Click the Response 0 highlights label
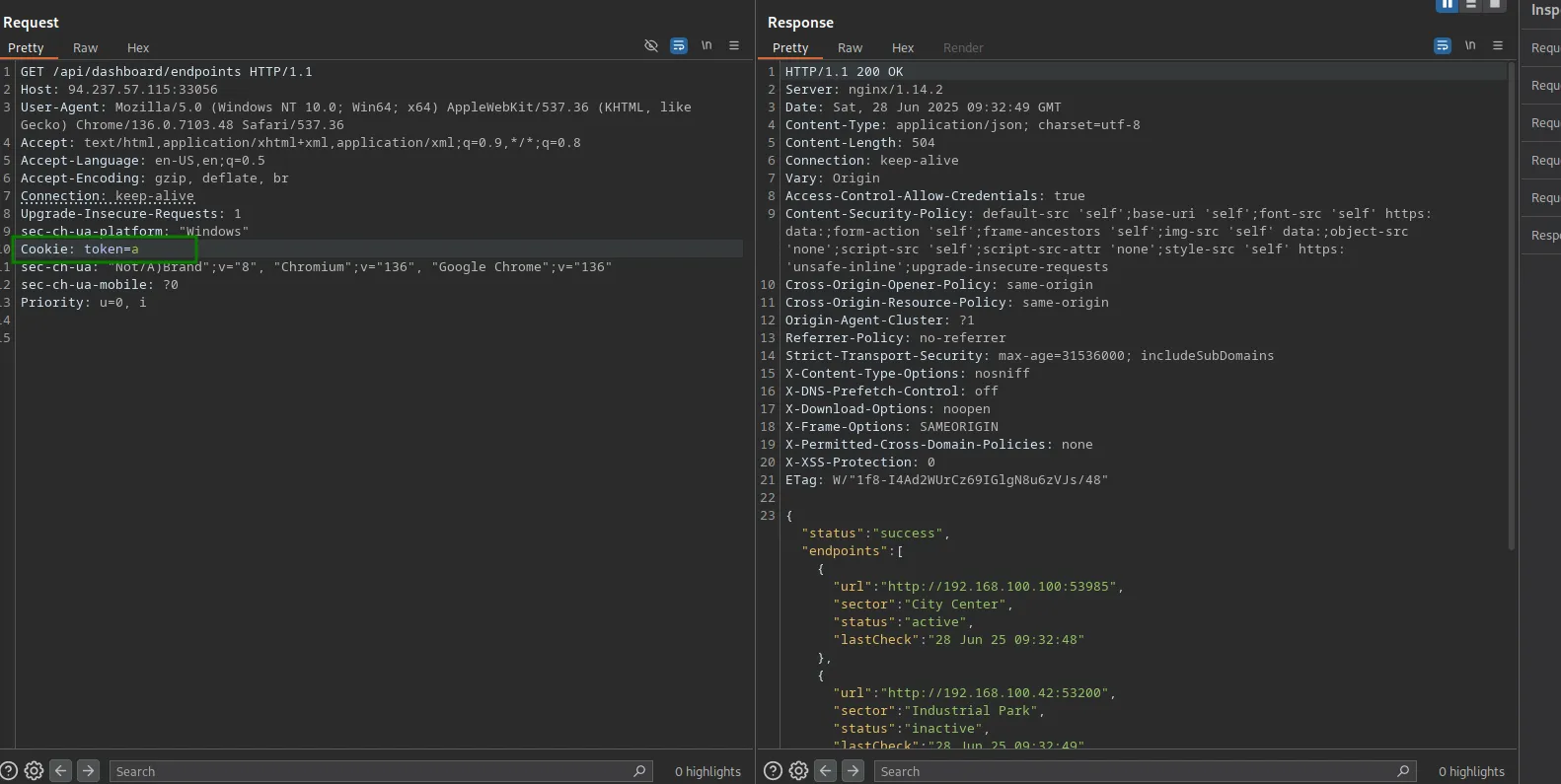The image size is (1561, 784). 1471,771
